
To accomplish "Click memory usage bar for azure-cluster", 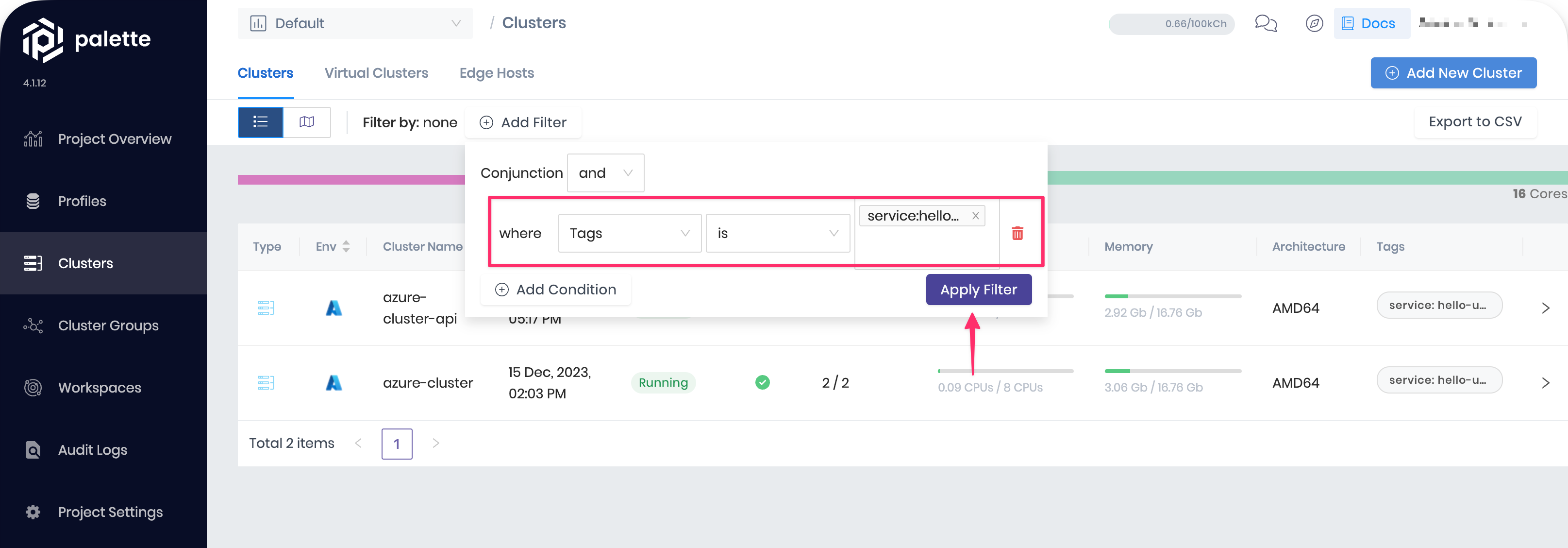I will coord(1172,371).
